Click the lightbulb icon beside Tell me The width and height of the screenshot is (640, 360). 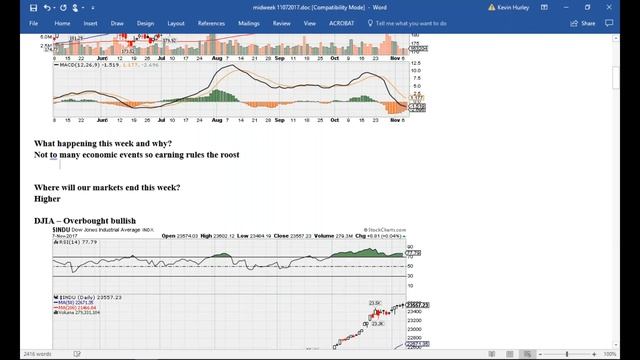[370, 23]
